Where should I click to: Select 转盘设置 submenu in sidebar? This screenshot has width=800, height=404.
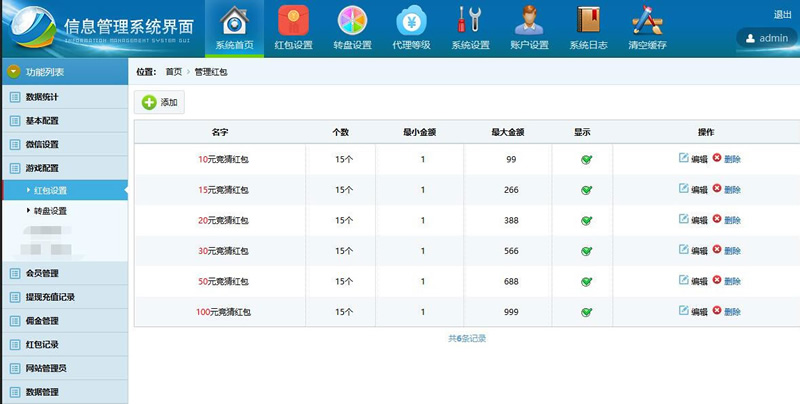[x=51, y=211]
